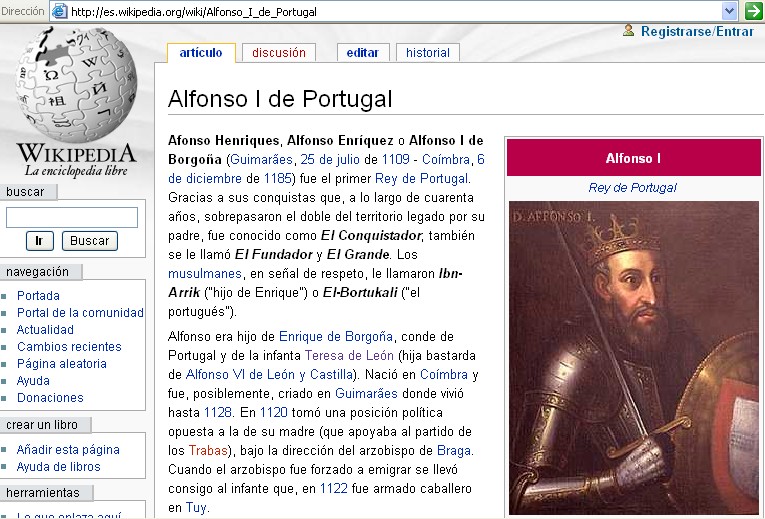Screen dimensions: 765x519
Task: Open Ayuda de libros link
Action: click(59, 467)
